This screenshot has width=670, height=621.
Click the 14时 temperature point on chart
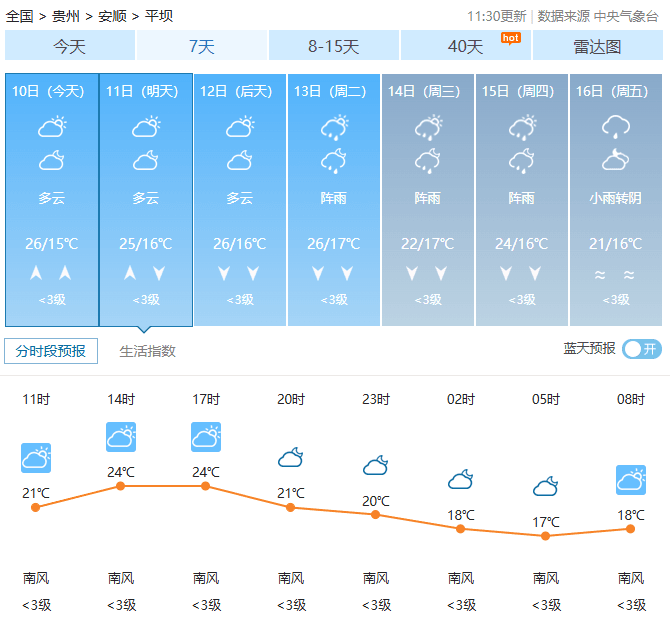point(120,486)
